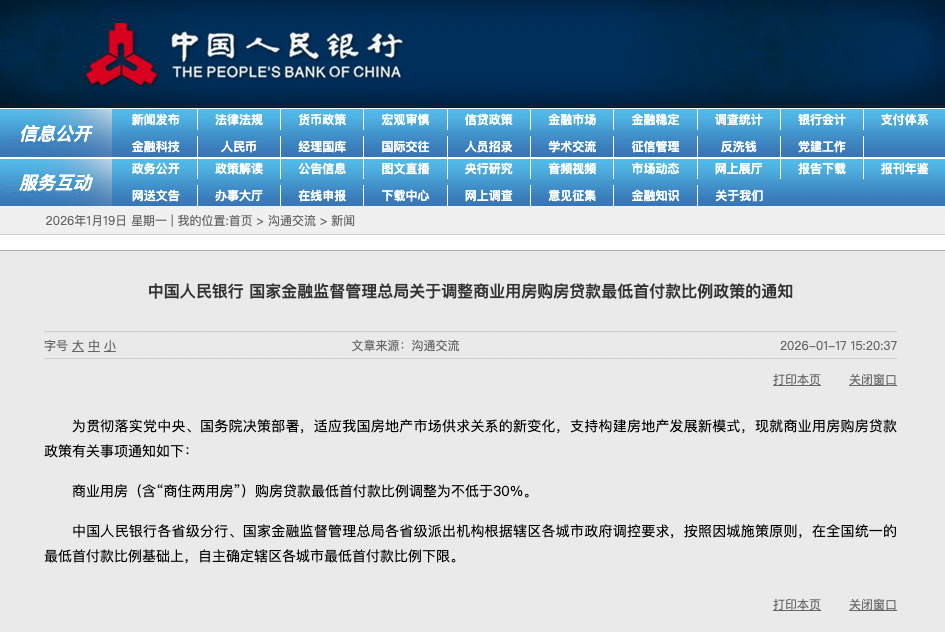The image size is (945, 632).
Task: Click top 打印本页 link below timestamp
Action: (x=797, y=380)
